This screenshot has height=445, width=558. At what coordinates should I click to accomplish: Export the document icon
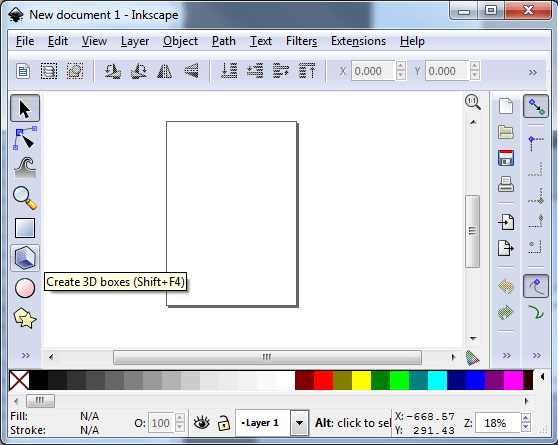click(506, 248)
